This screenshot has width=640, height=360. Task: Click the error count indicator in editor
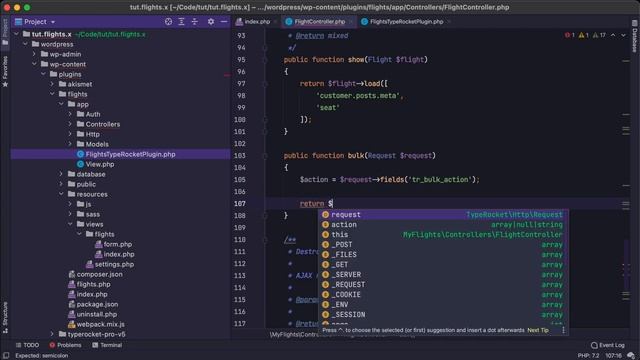(x=570, y=36)
